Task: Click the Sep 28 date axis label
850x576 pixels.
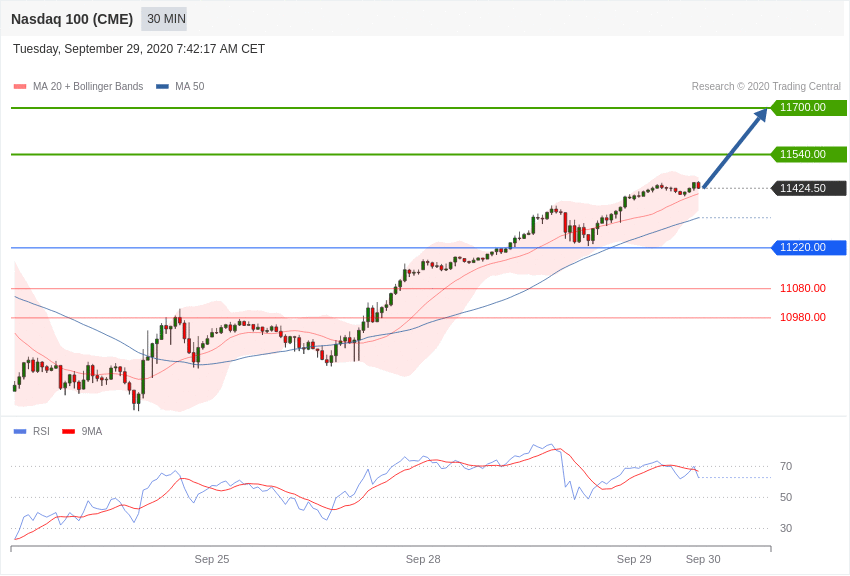Action: coord(423,559)
